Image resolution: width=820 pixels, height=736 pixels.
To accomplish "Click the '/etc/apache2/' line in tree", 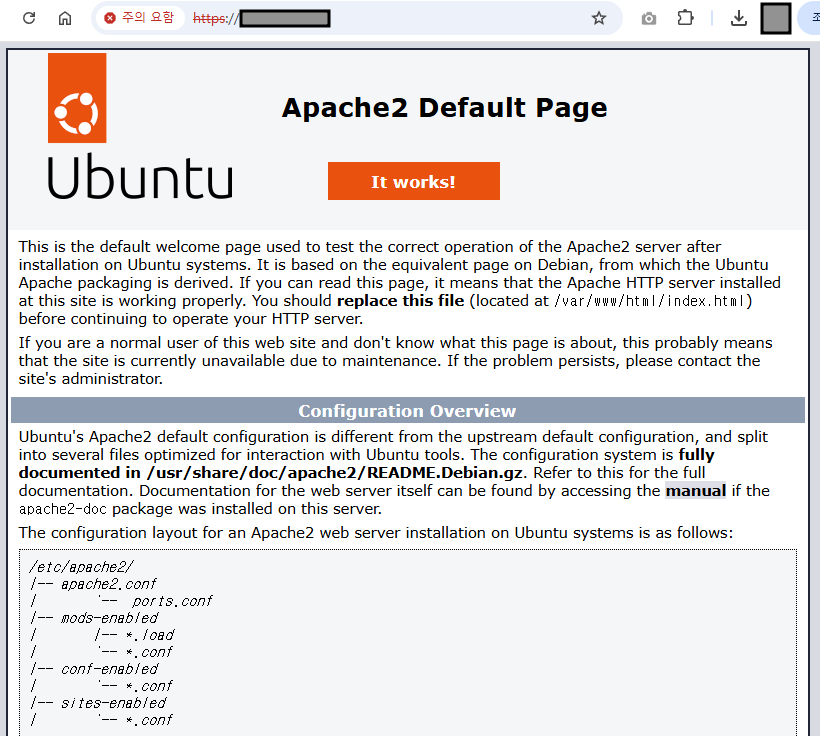I will [x=81, y=567].
